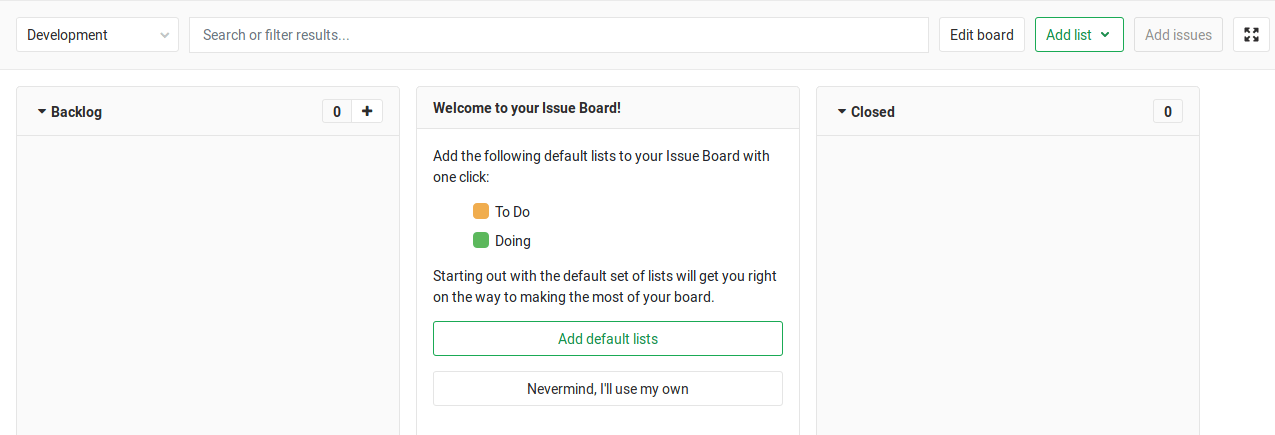Click the Add issues button

coord(1178,35)
